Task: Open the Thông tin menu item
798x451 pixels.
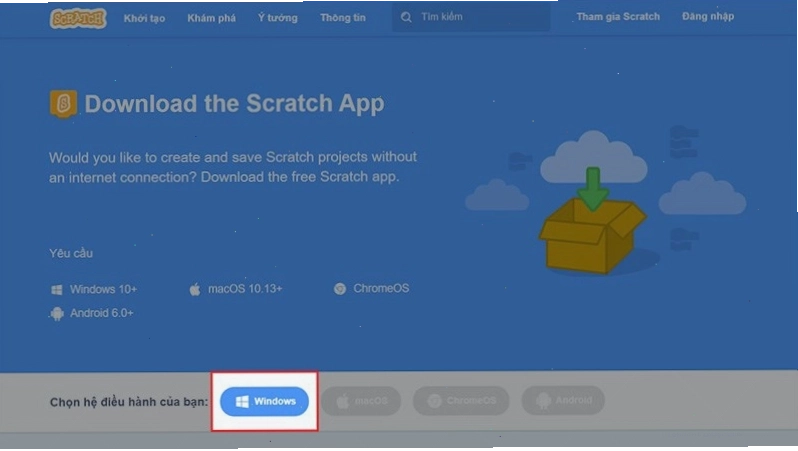Action: 343,17
